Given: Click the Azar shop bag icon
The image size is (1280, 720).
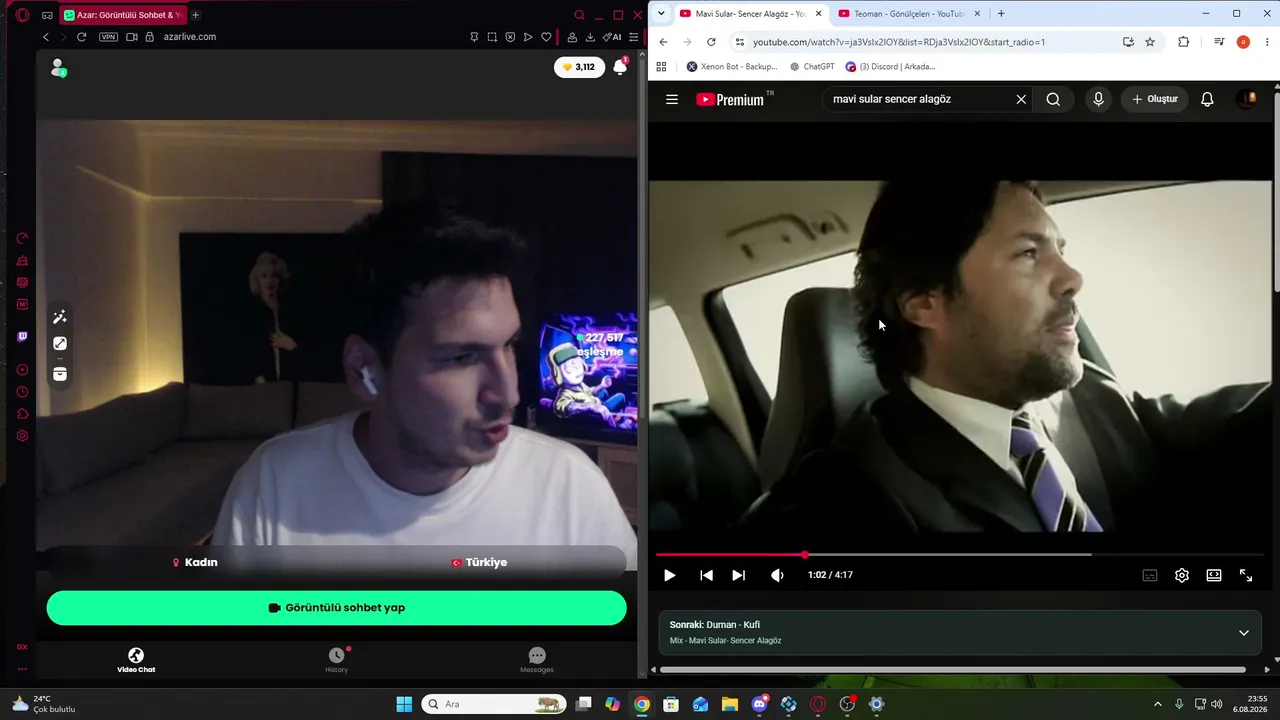Looking at the screenshot, I should (x=60, y=374).
